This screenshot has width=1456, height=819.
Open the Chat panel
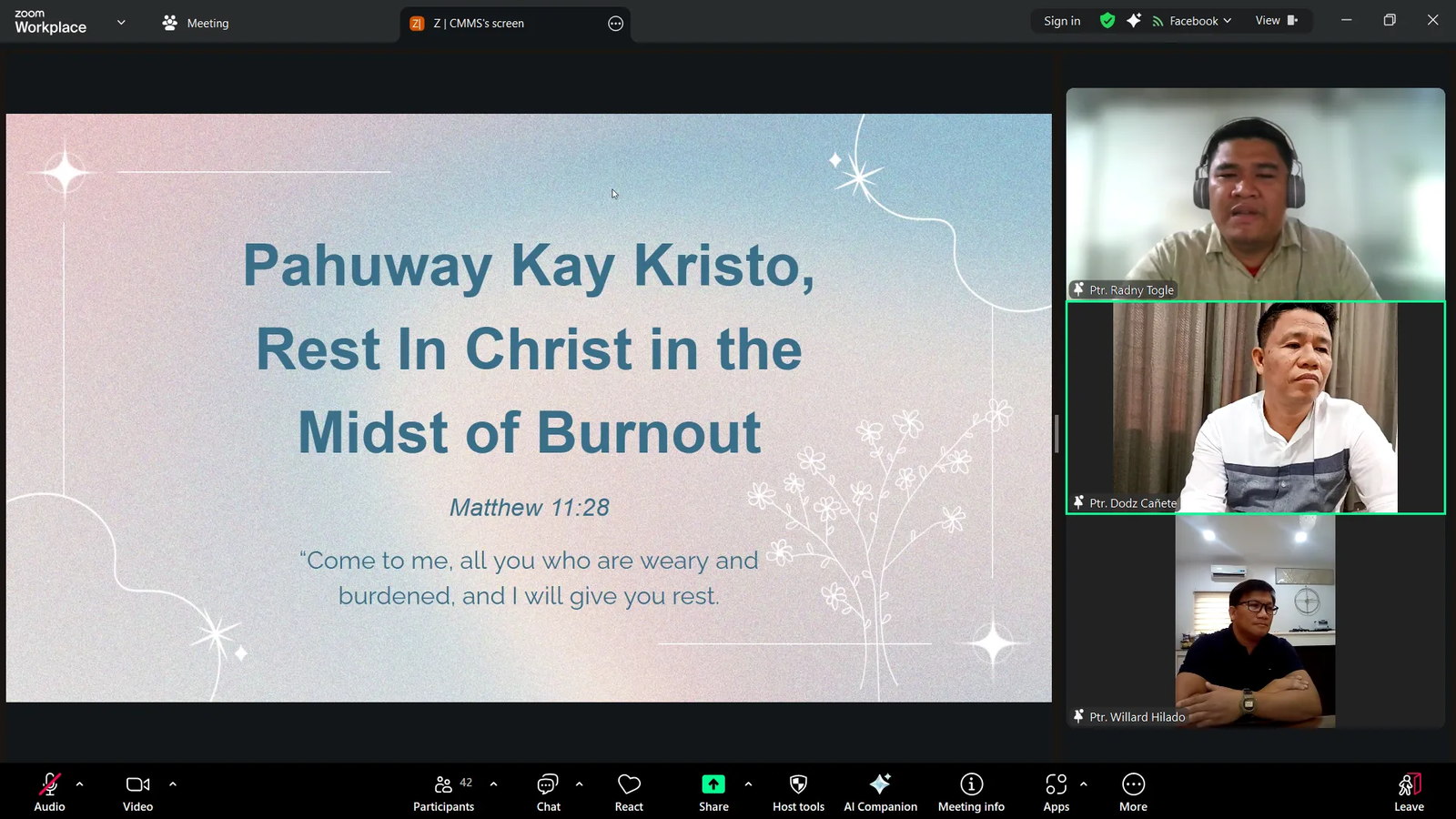coord(548,792)
